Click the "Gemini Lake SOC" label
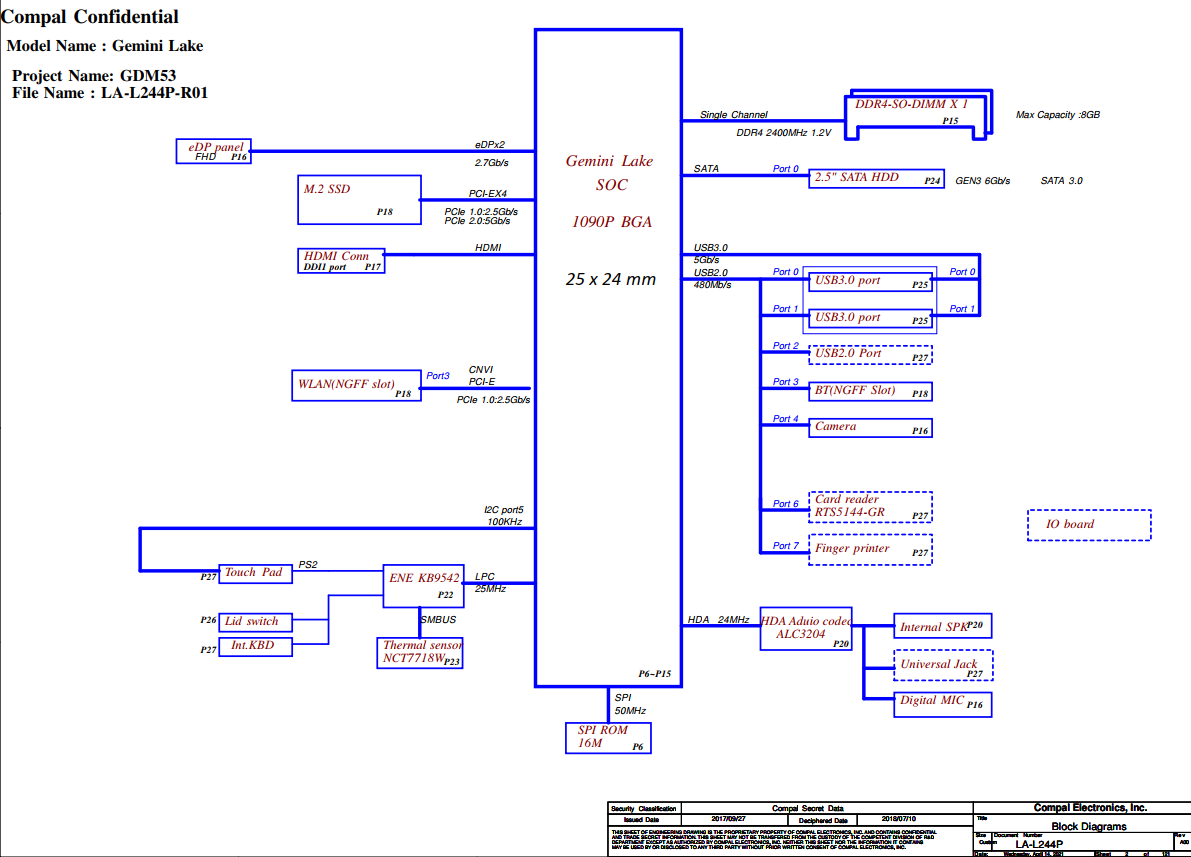Viewport: 1191px width, 857px height. (x=610, y=172)
